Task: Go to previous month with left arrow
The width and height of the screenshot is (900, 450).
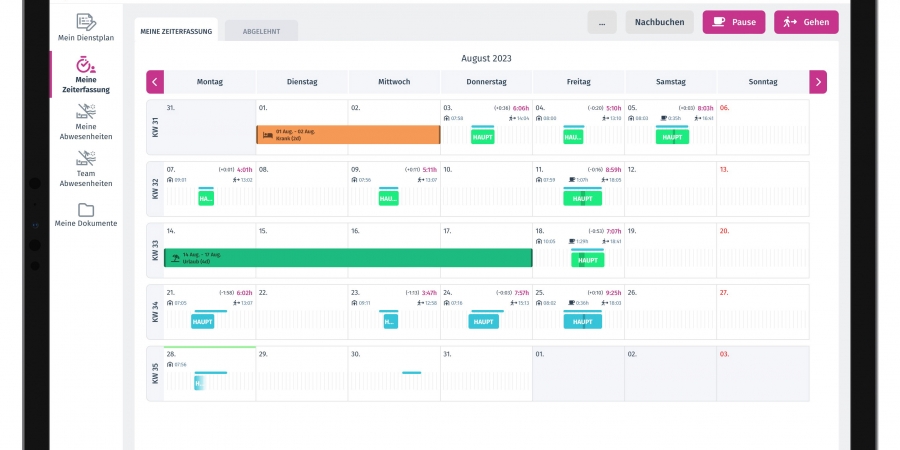Action: 155,82
